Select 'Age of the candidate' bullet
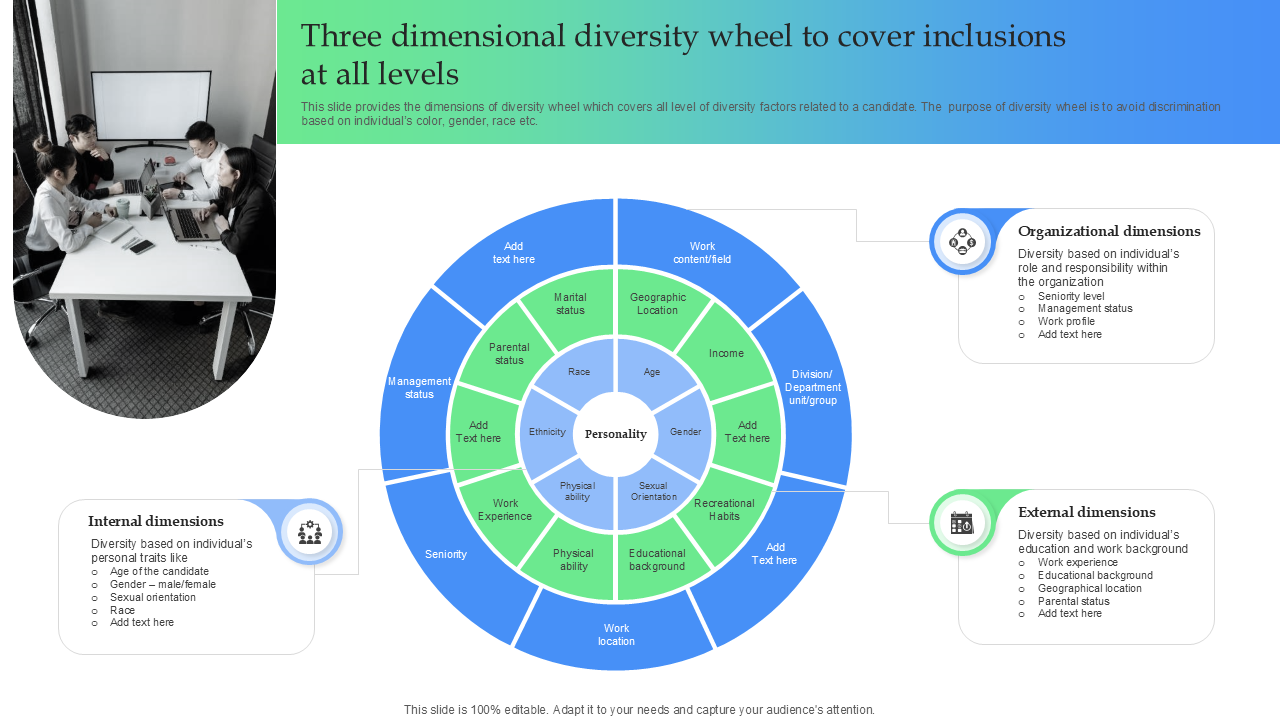The image size is (1280, 720). 159,572
